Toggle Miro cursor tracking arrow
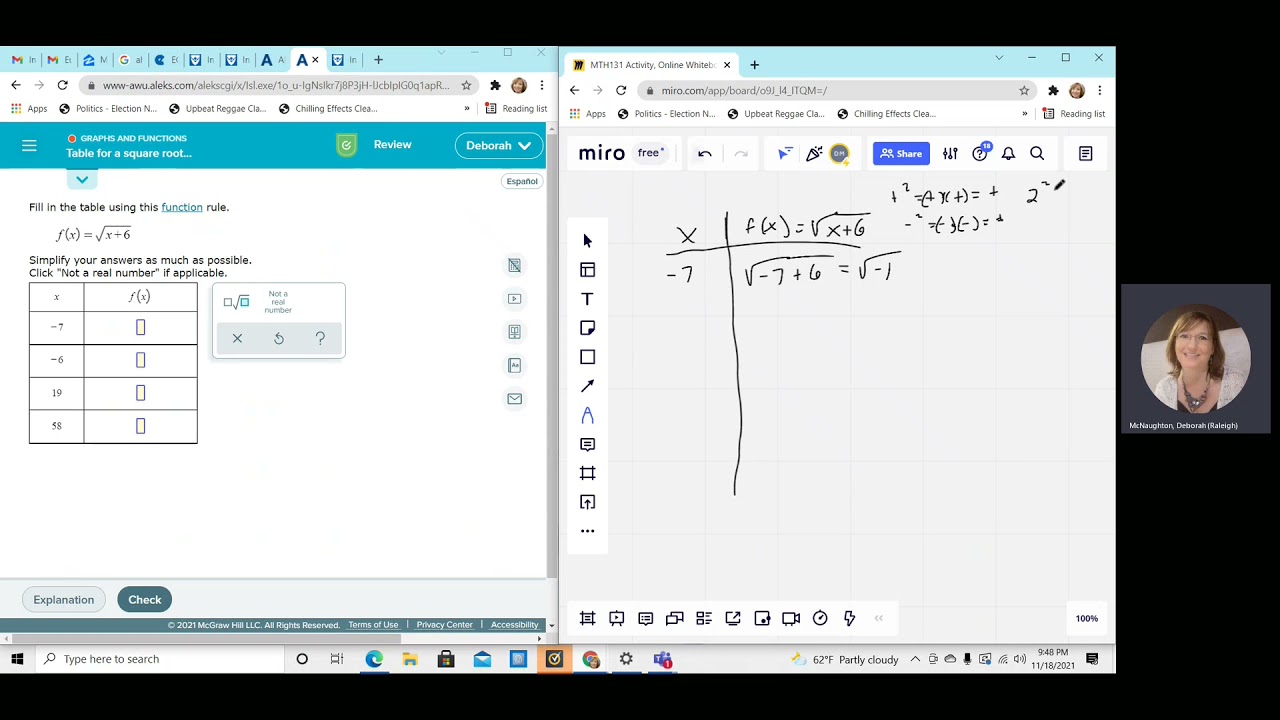Viewport: 1280px width, 720px height. pos(785,154)
